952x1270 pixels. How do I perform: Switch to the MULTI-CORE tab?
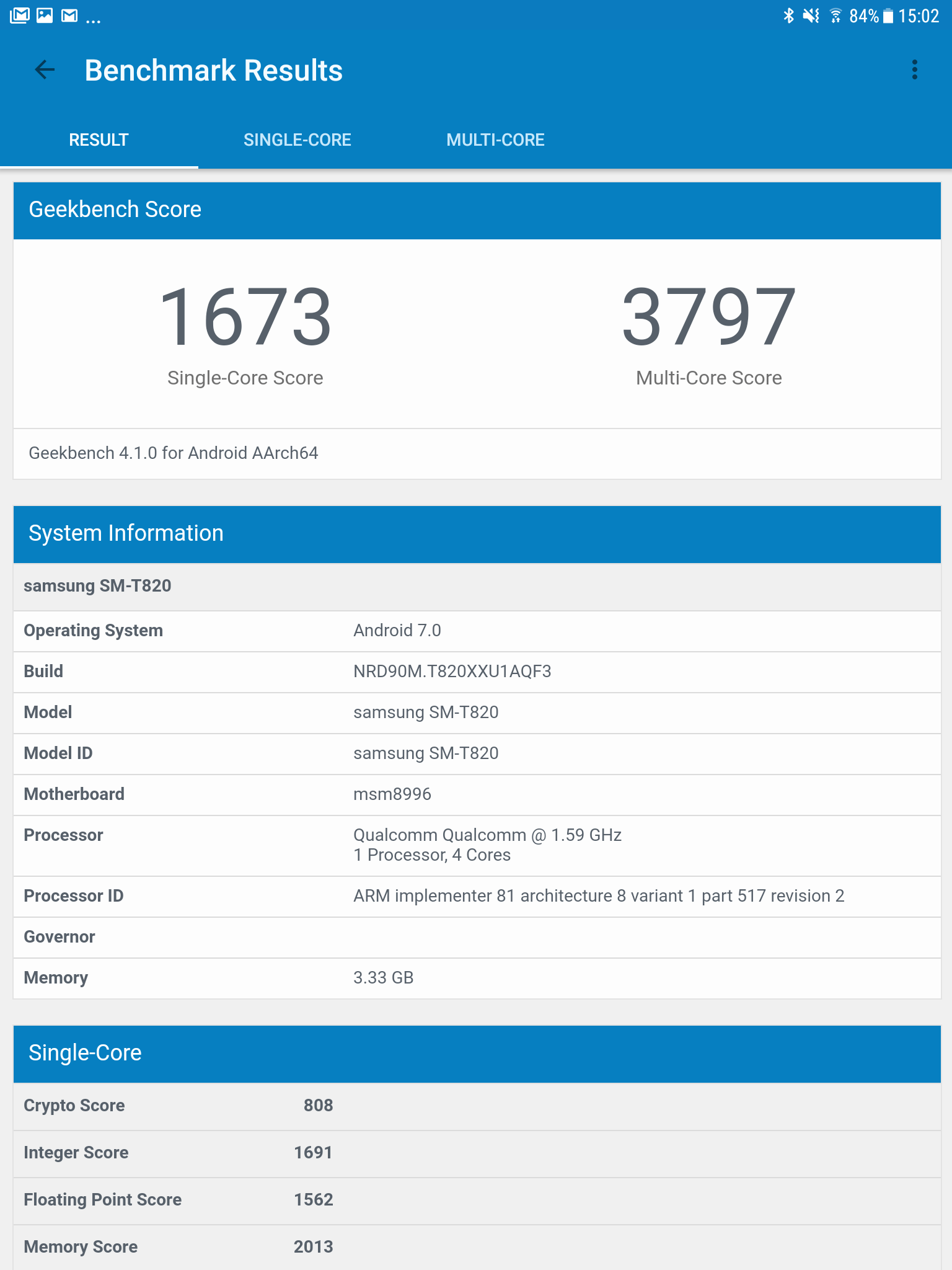[496, 140]
